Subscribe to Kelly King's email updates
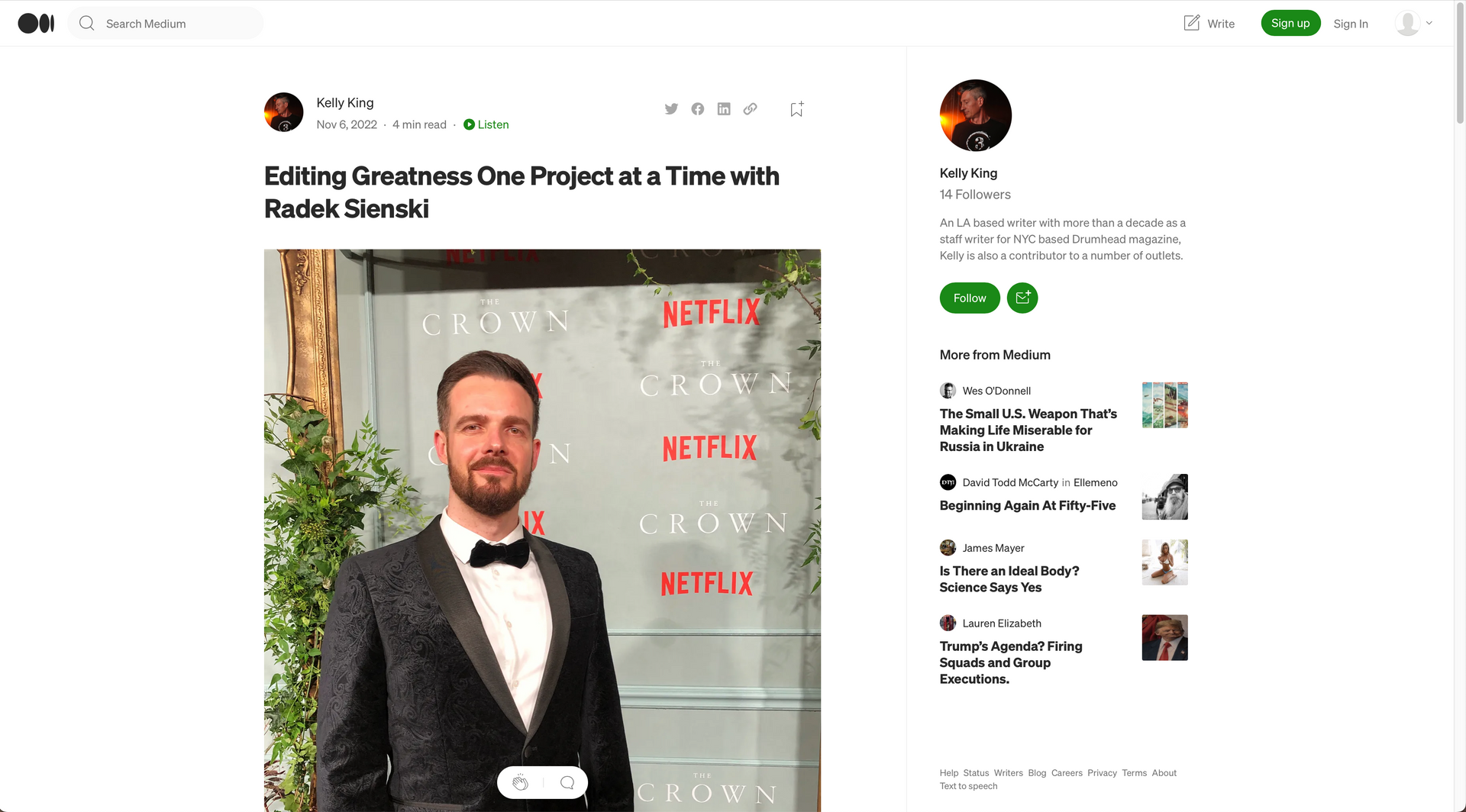Image resolution: width=1466 pixels, height=812 pixels. [1022, 298]
